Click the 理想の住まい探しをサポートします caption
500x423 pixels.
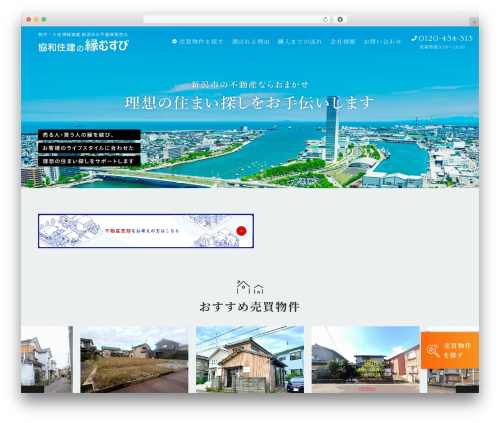click(x=89, y=161)
